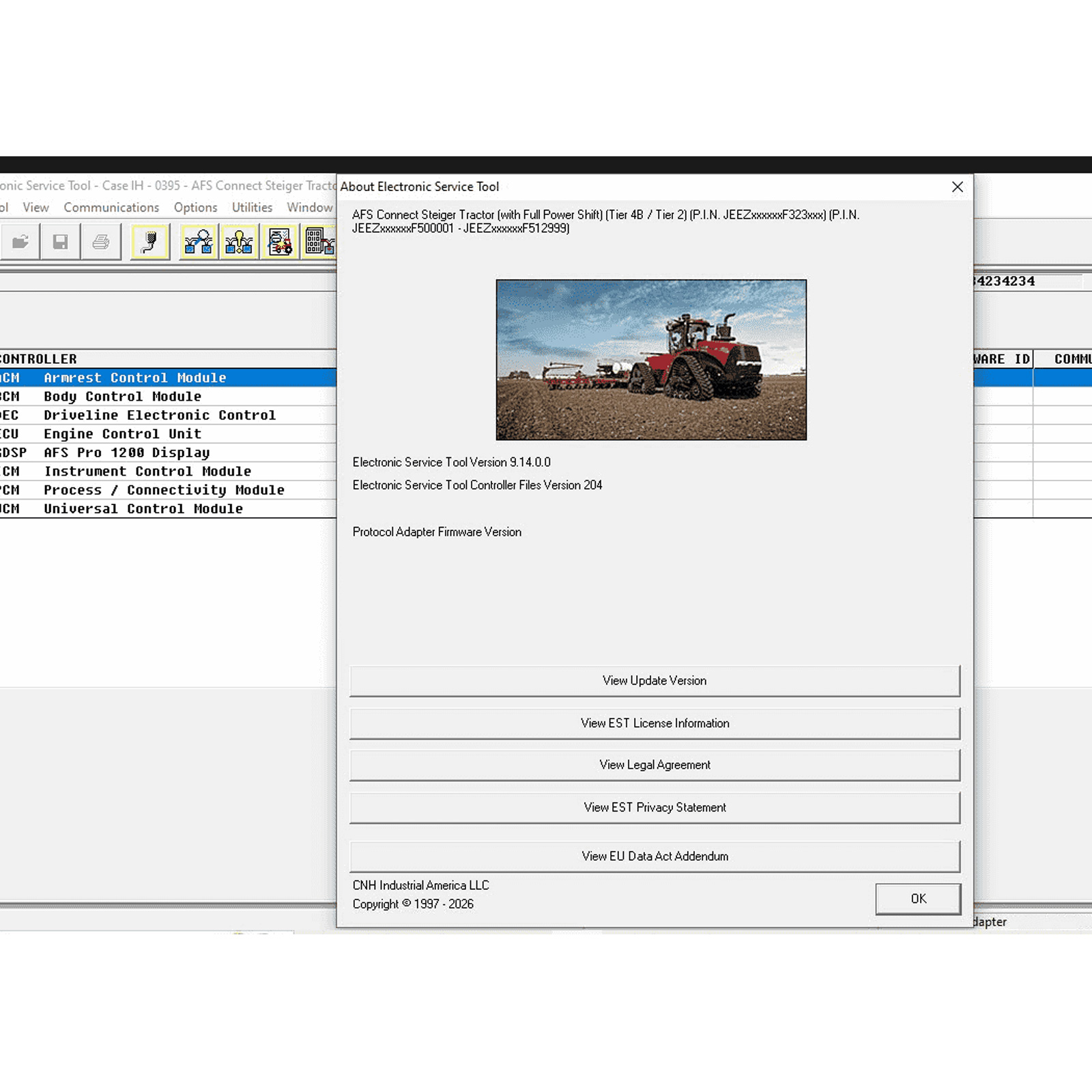Click the AFS Connect Steiger Tractor description text
This screenshot has height=1092, width=1092.
click(x=605, y=222)
